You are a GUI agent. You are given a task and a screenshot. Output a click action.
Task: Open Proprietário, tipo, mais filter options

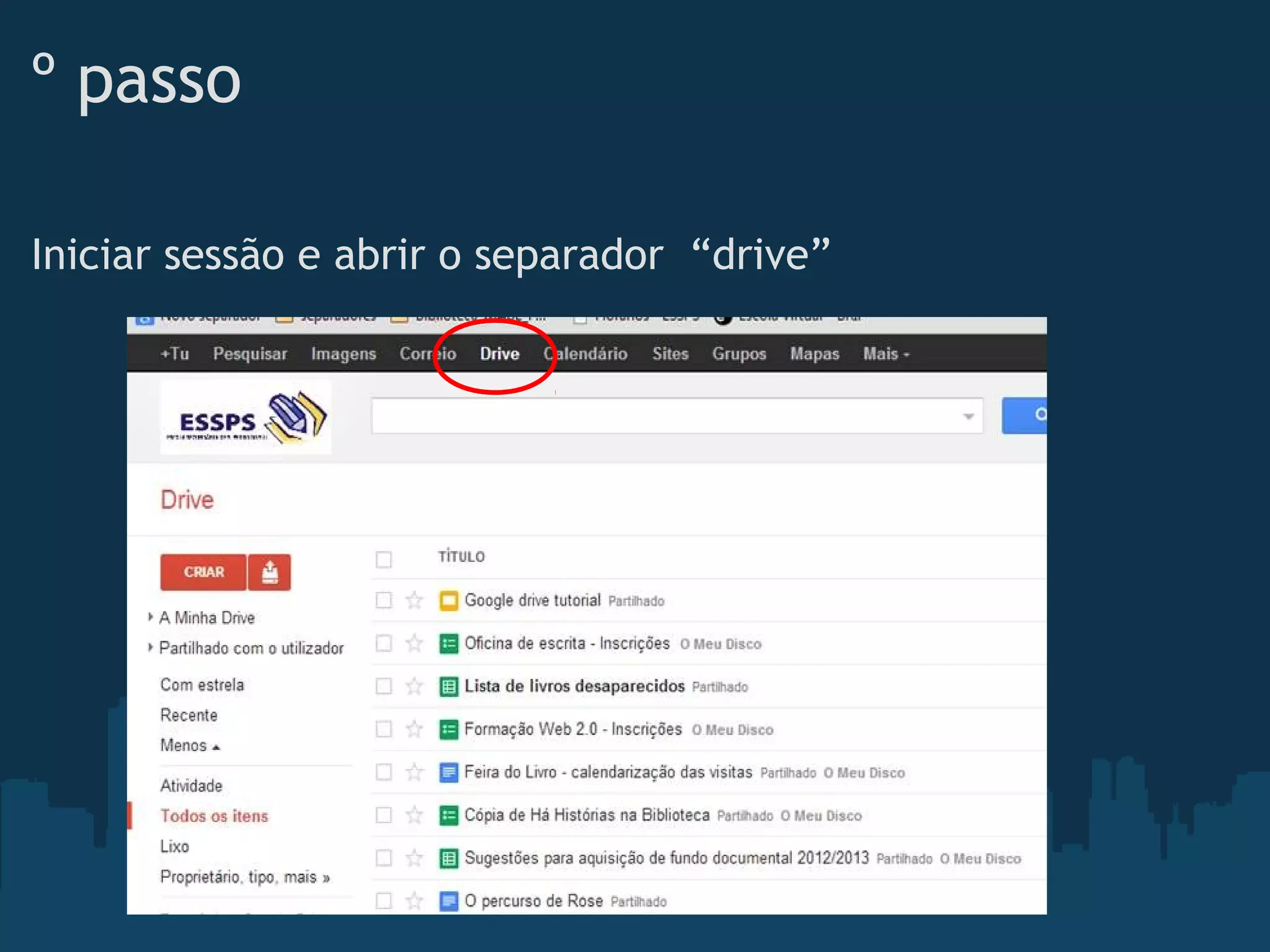point(245,877)
